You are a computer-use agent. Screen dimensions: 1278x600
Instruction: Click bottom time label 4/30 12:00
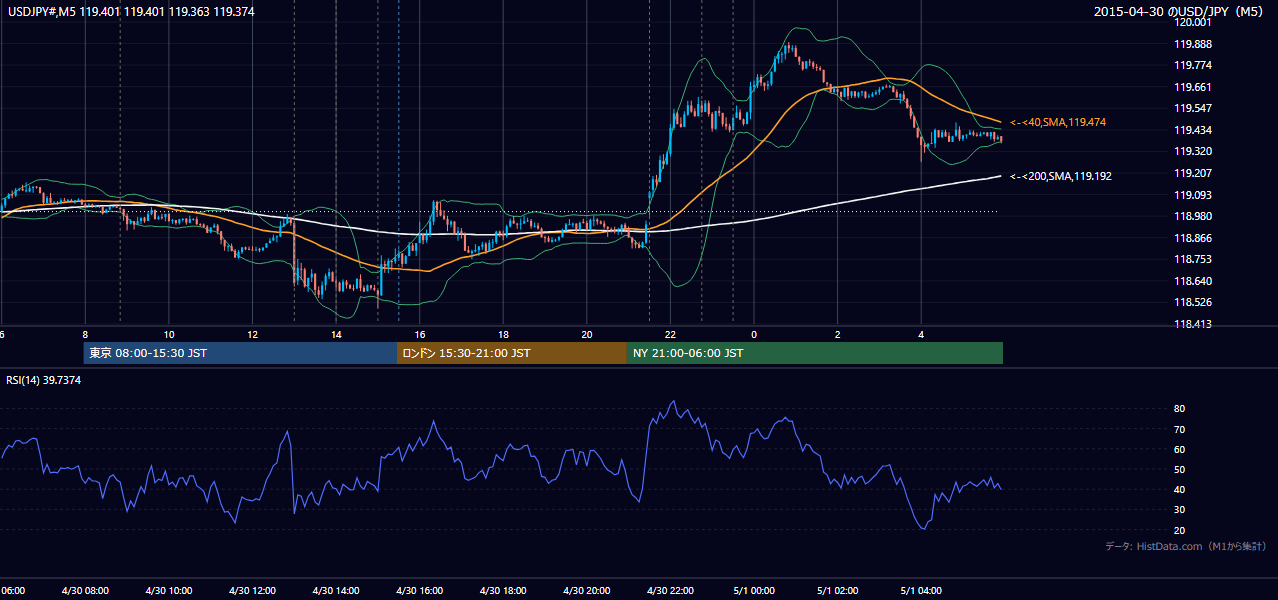point(253,591)
